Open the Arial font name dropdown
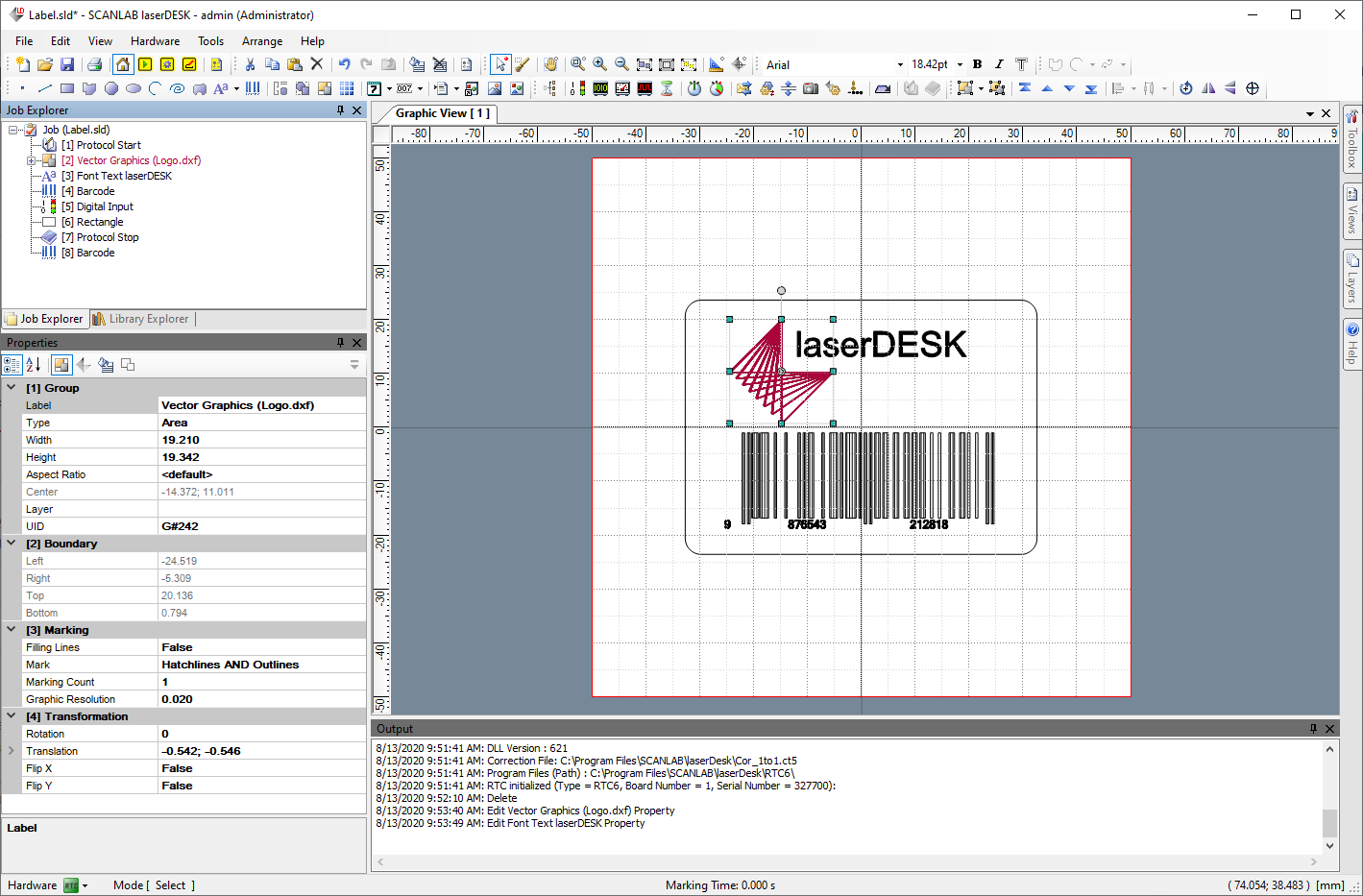This screenshot has height=896, width=1363. (900, 65)
